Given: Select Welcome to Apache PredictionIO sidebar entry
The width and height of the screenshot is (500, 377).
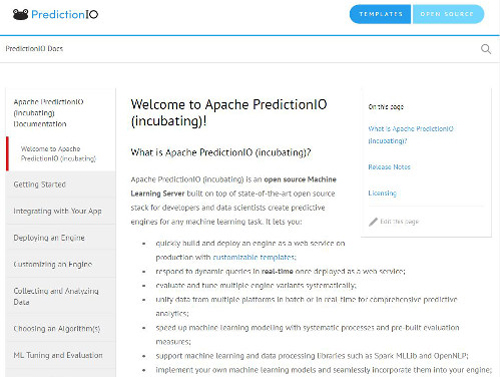Looking at the screenshot, I should 58,154.
